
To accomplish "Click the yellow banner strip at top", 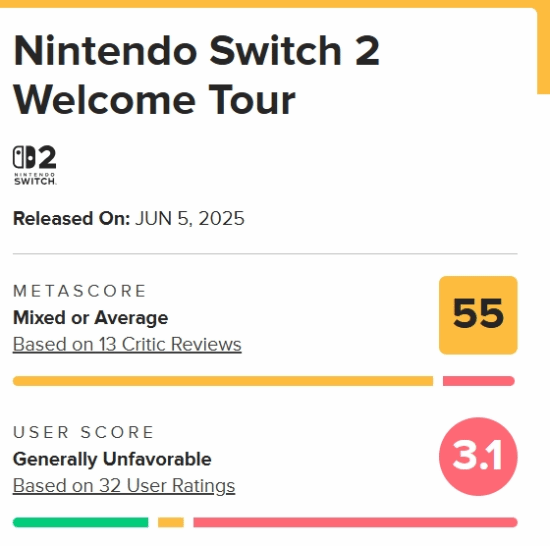I will click(x=275, y=4).
